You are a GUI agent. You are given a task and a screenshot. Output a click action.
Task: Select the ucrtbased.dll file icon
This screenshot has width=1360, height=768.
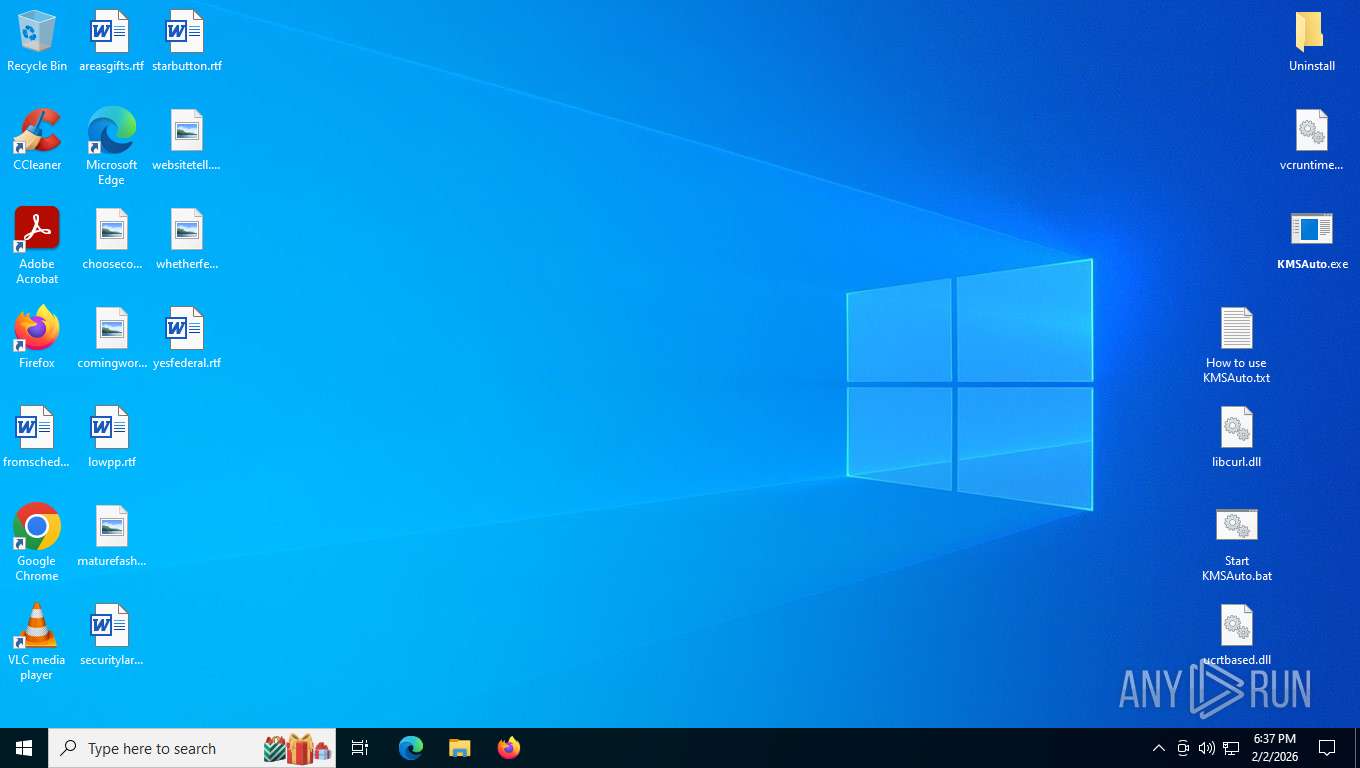tap(1236, 635)
